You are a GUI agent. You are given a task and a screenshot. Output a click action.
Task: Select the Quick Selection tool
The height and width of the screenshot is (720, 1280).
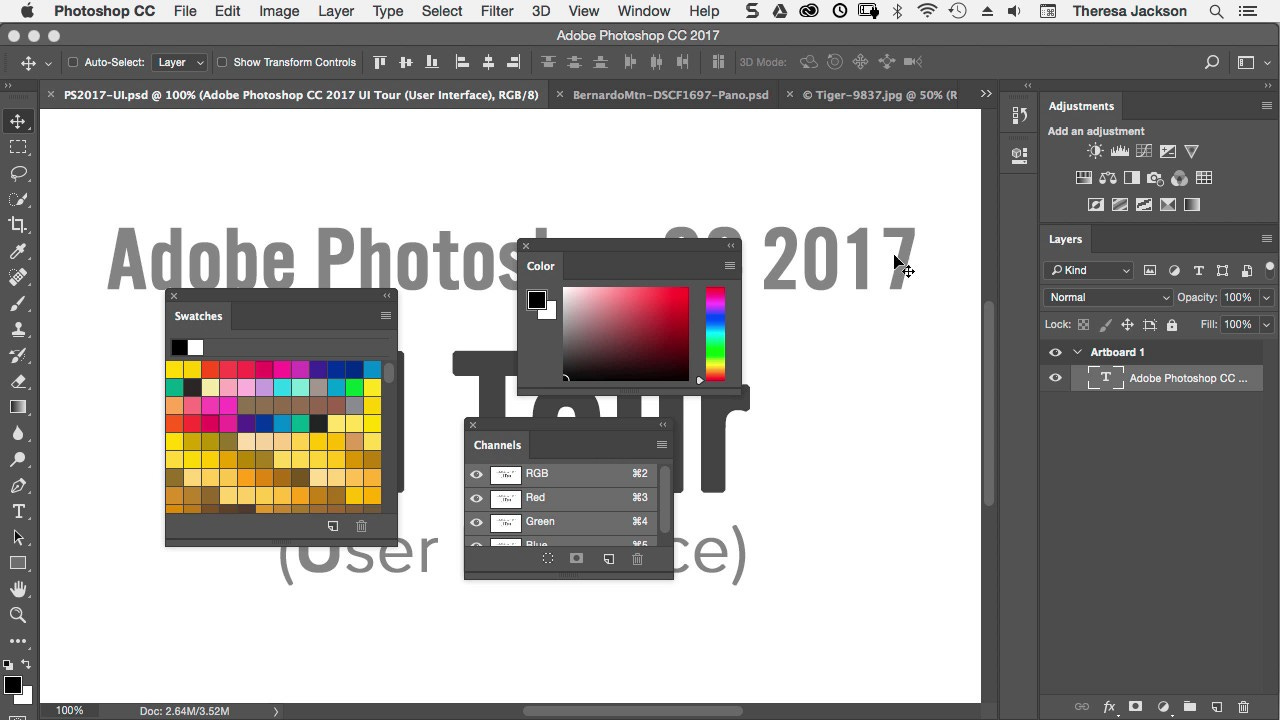(18, 199)
